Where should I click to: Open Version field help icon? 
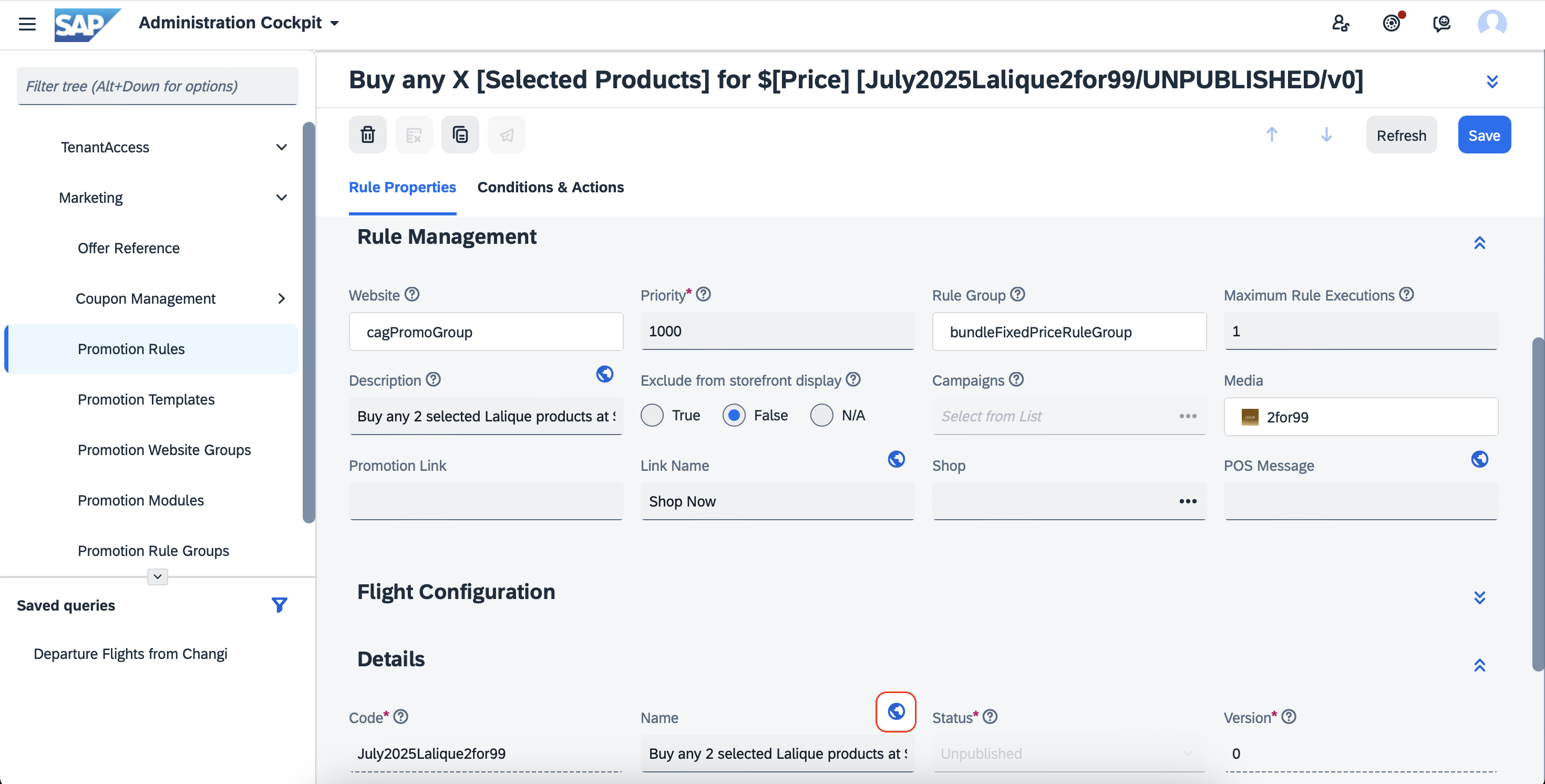1289,717
